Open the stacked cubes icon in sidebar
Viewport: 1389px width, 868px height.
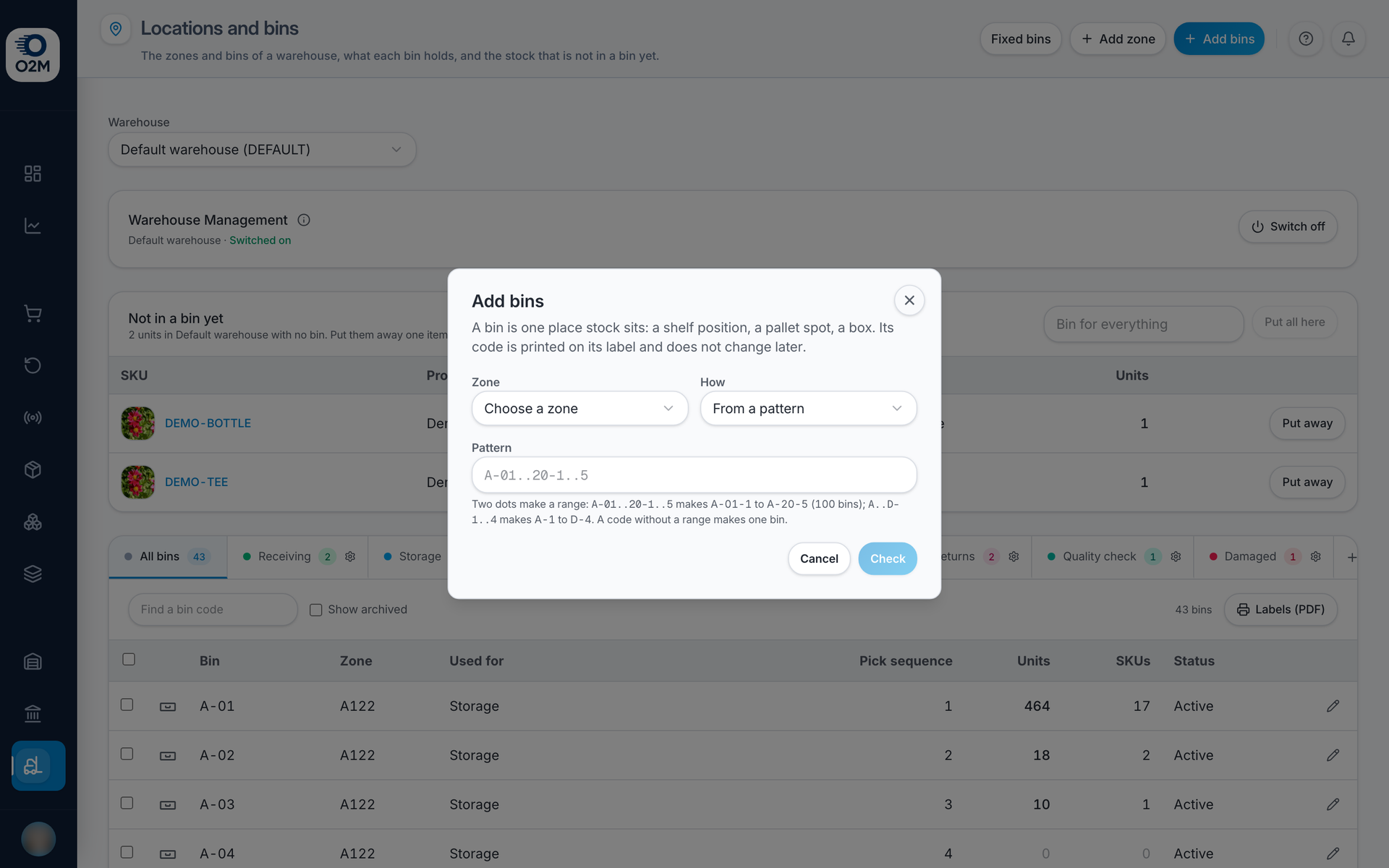(33, 522)
